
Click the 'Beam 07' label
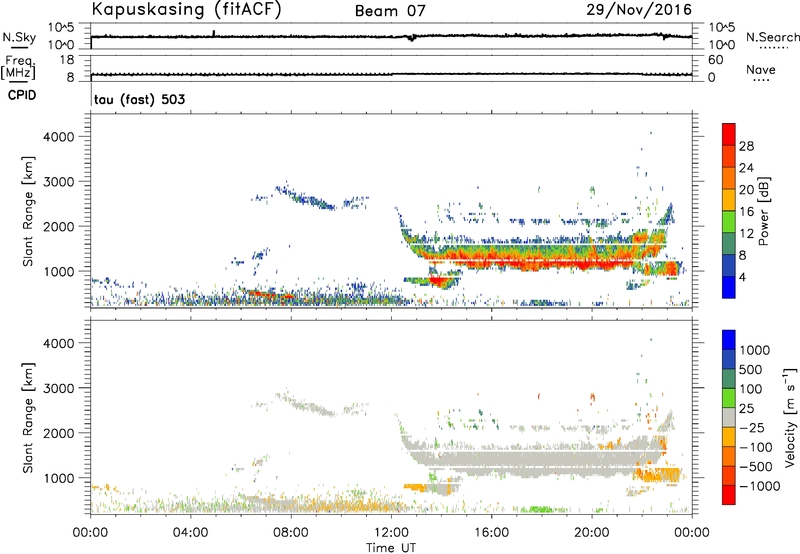390,11
